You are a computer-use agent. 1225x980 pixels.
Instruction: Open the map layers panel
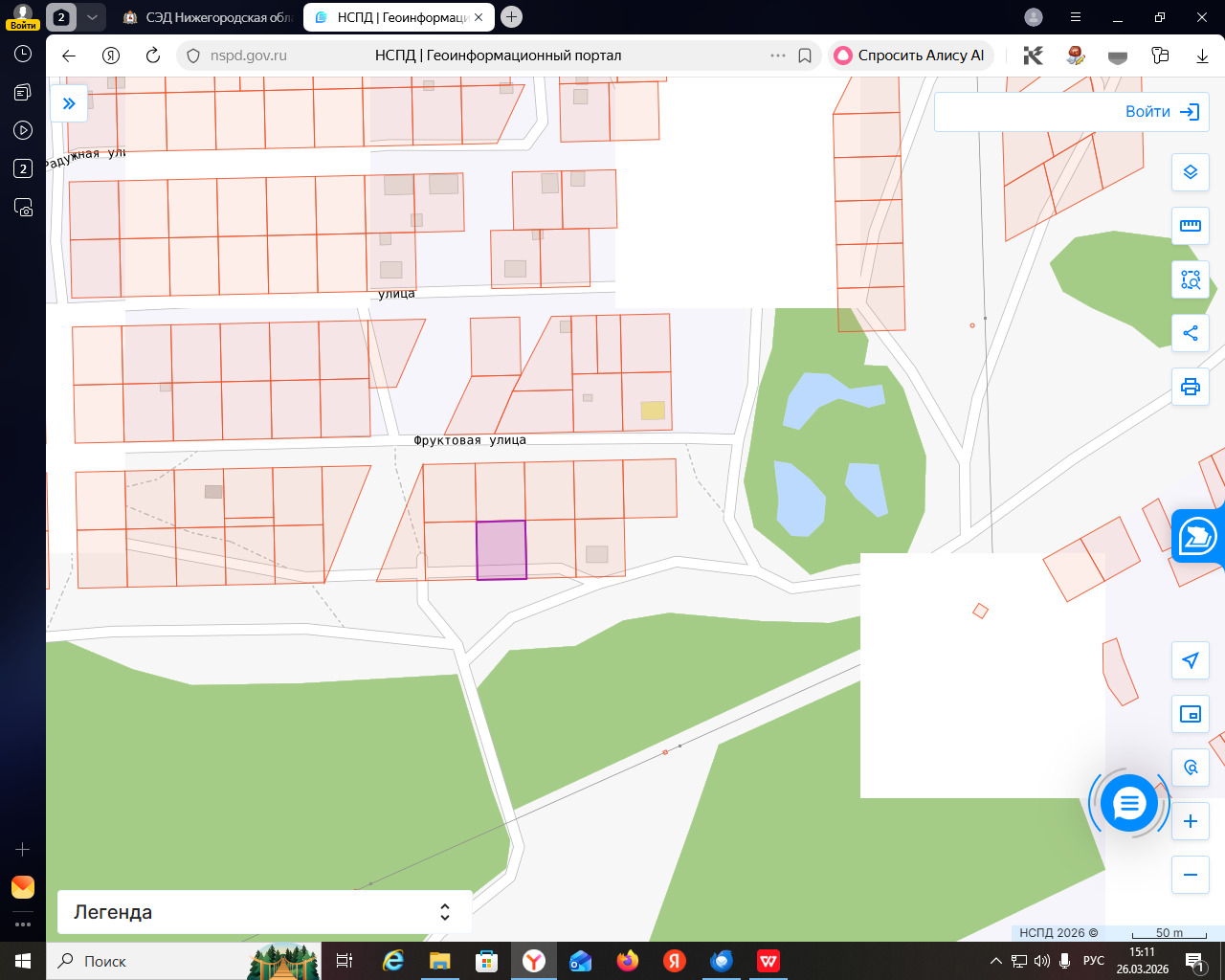coord(1191,172)
